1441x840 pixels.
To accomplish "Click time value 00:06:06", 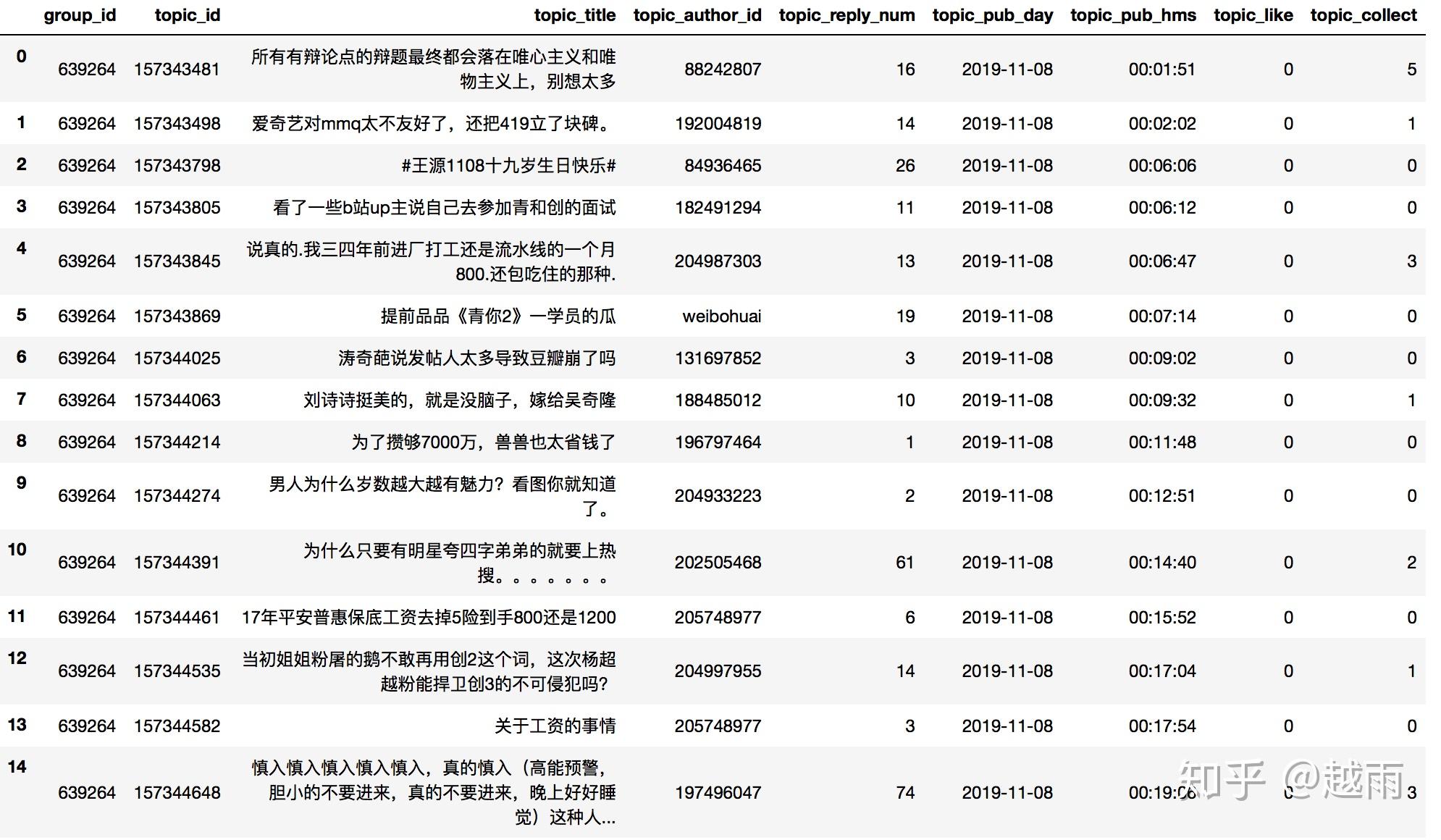I will pos(1162,166).
